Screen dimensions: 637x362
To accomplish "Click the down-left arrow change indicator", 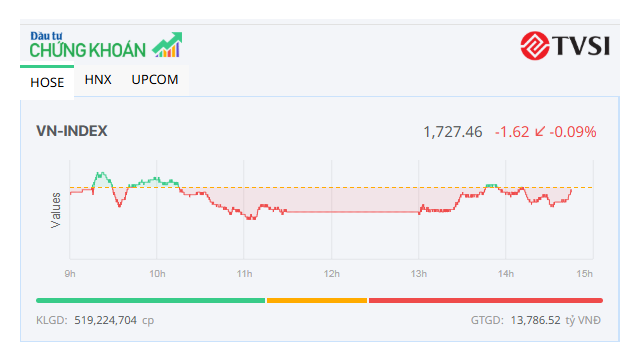I will point(540,131).
